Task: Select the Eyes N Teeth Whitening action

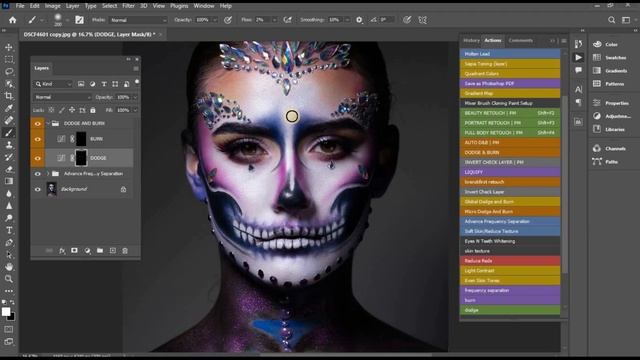Action: [x=510, y=241]
